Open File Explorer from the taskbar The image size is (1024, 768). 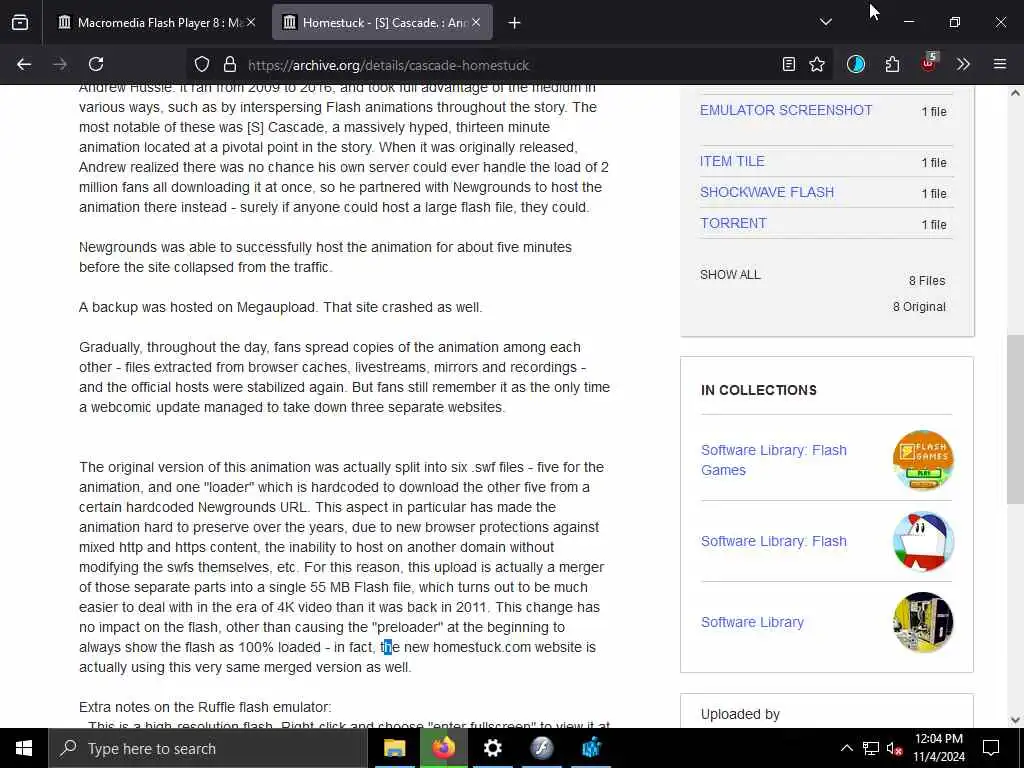[x=394, y=748]
